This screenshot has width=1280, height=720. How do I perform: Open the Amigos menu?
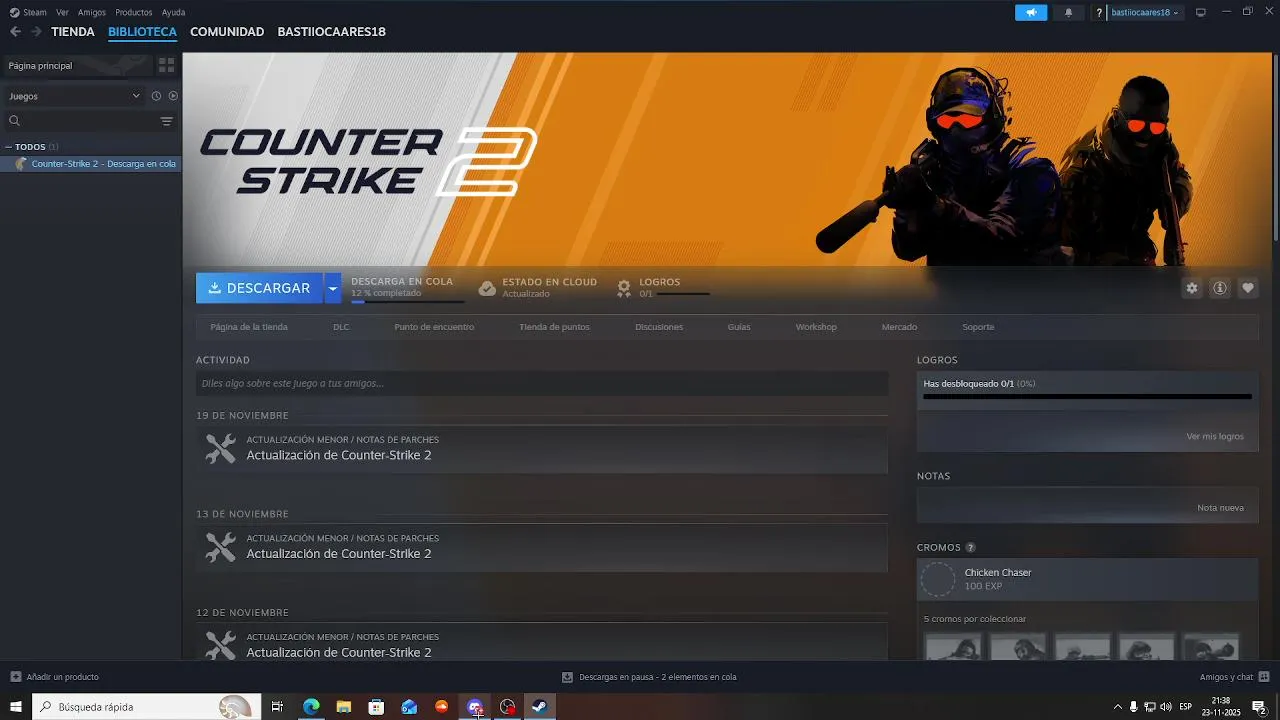point(92,12)
